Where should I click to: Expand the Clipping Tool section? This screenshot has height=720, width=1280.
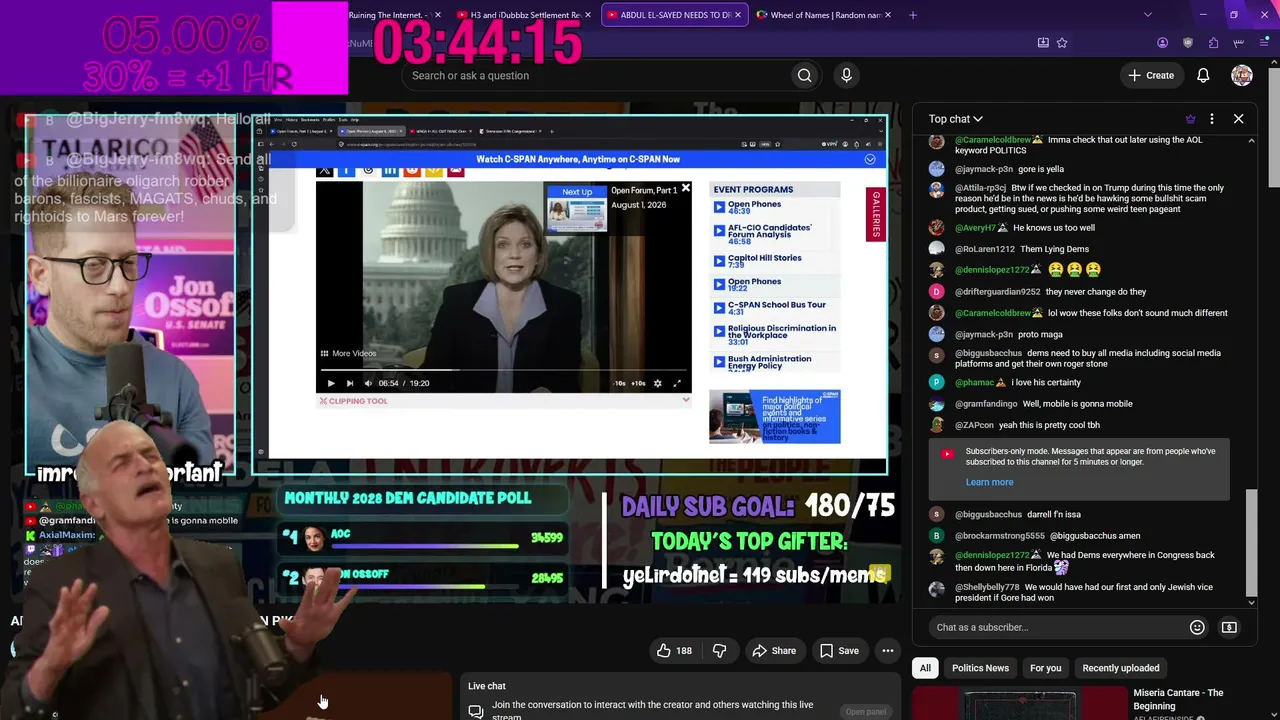685,400
